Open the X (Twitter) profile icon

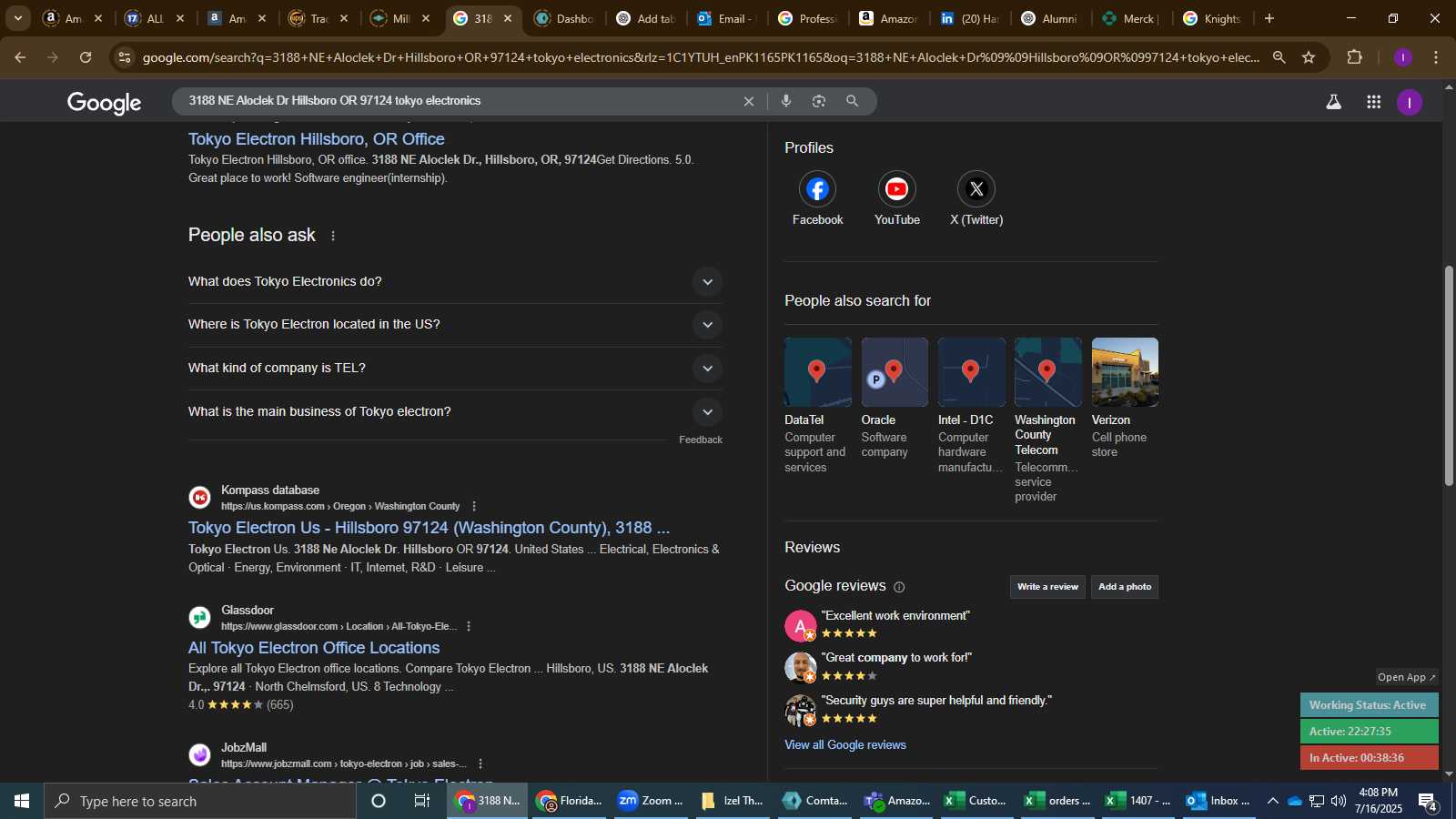[976, 189]
